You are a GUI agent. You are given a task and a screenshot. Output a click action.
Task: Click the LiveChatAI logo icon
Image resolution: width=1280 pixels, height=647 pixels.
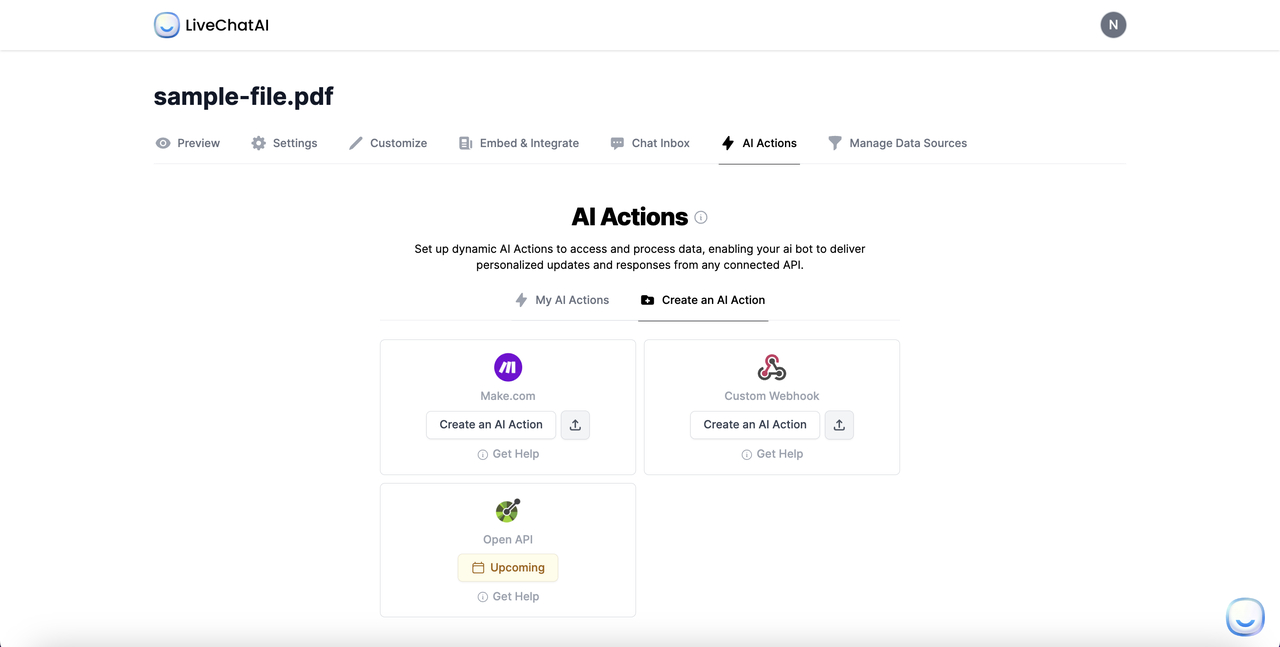click(166, 24)
